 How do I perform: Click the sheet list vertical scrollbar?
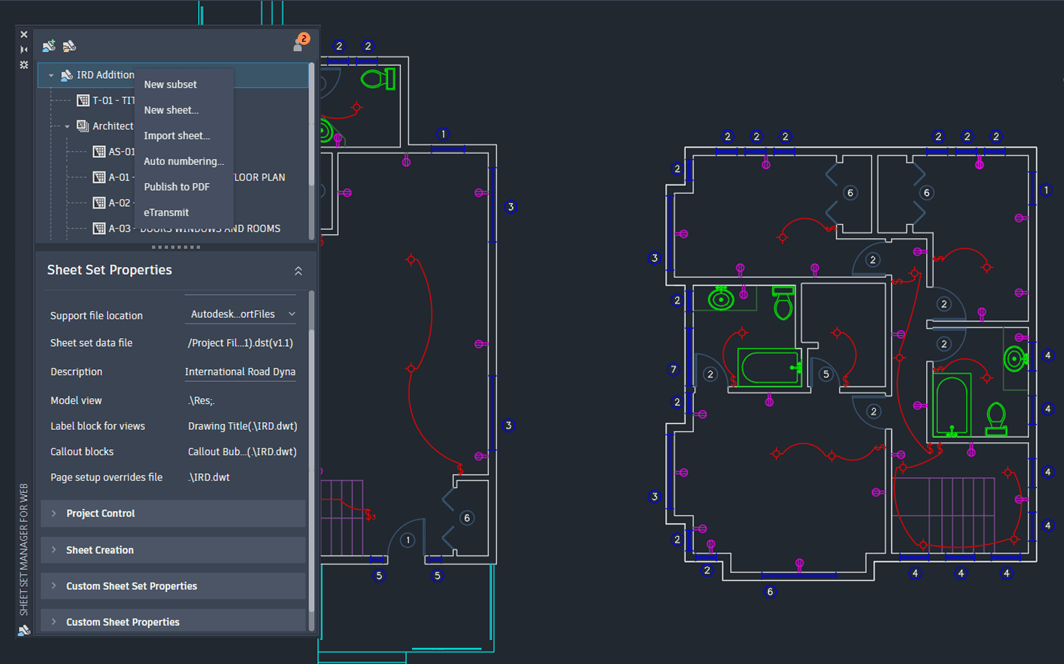click(x=313, y=120)
